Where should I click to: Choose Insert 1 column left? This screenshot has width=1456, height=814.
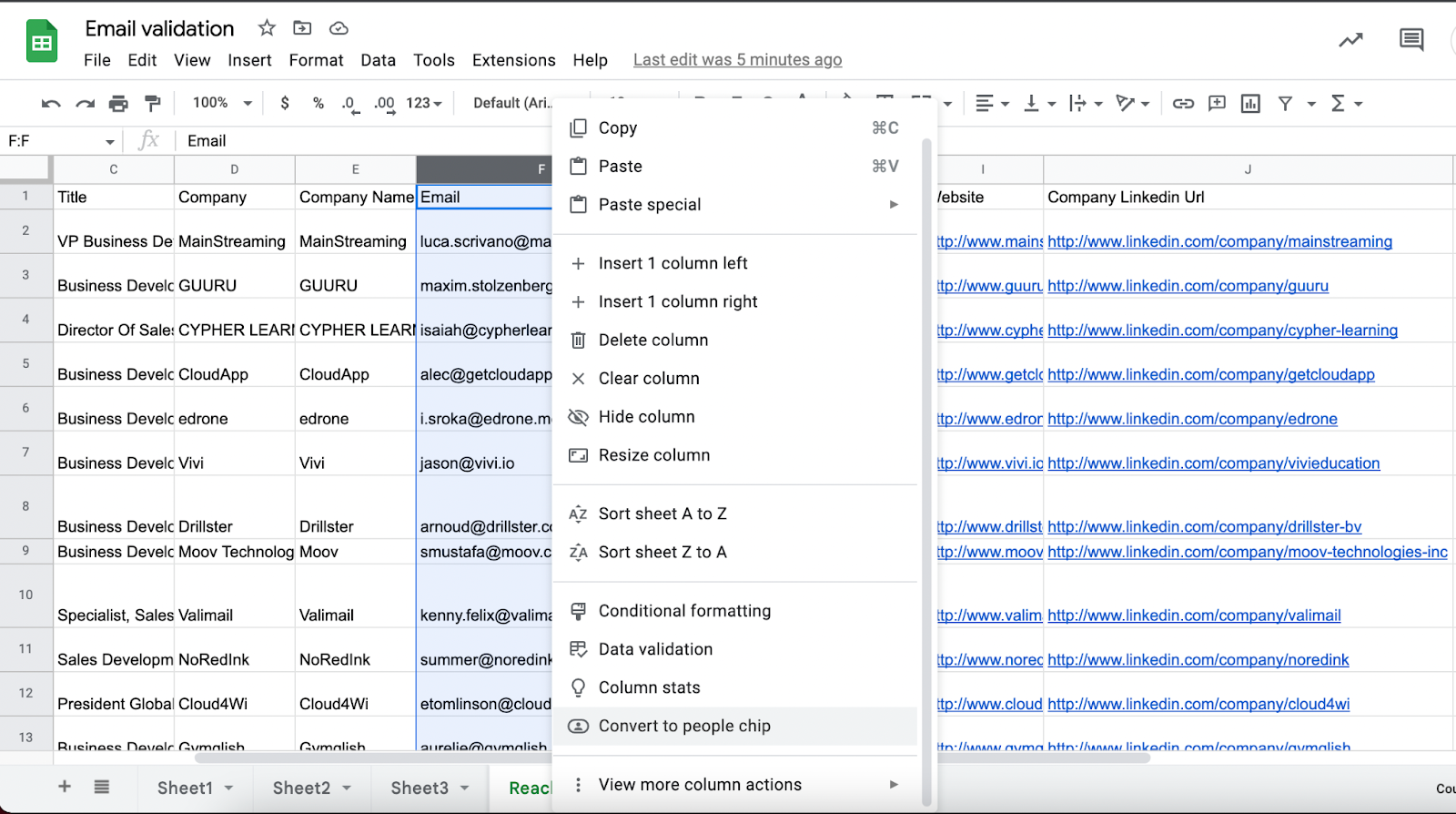pyautogui.click(x=734, y=263)
